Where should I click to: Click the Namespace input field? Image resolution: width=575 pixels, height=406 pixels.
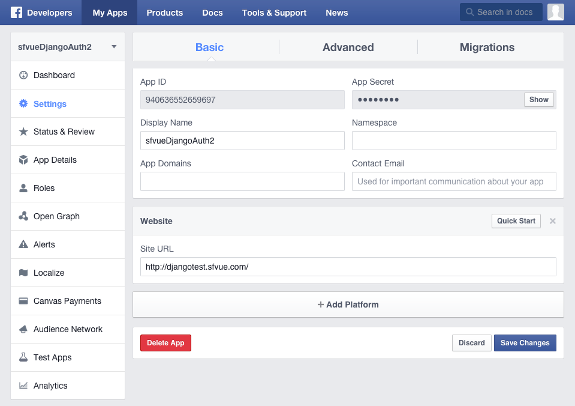pos(454,140)
